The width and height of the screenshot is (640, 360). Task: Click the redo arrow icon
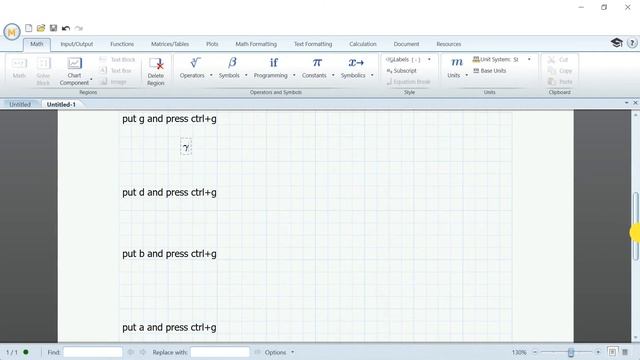(79, 28)
